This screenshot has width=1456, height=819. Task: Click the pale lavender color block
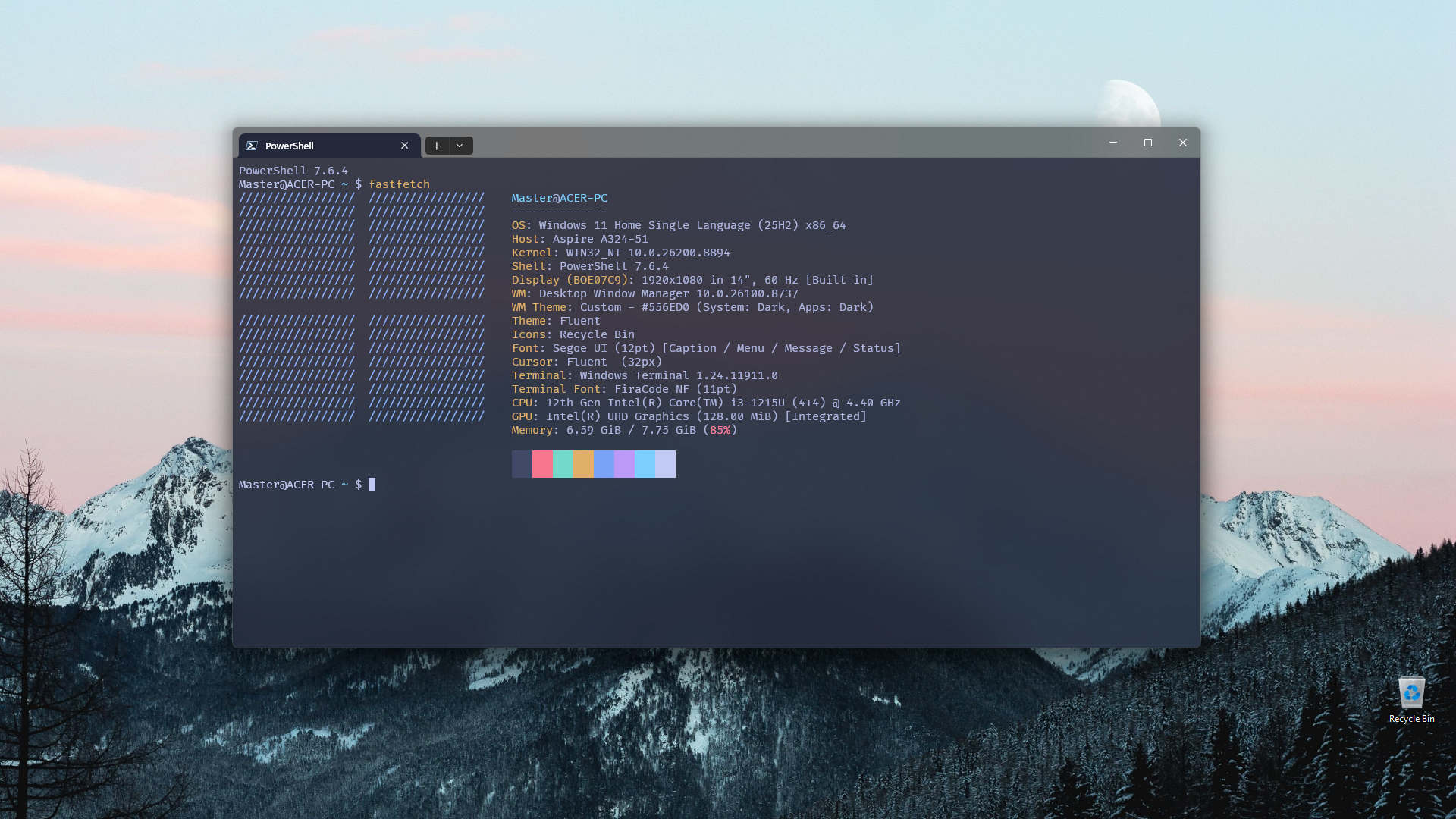tap(665, 464)
